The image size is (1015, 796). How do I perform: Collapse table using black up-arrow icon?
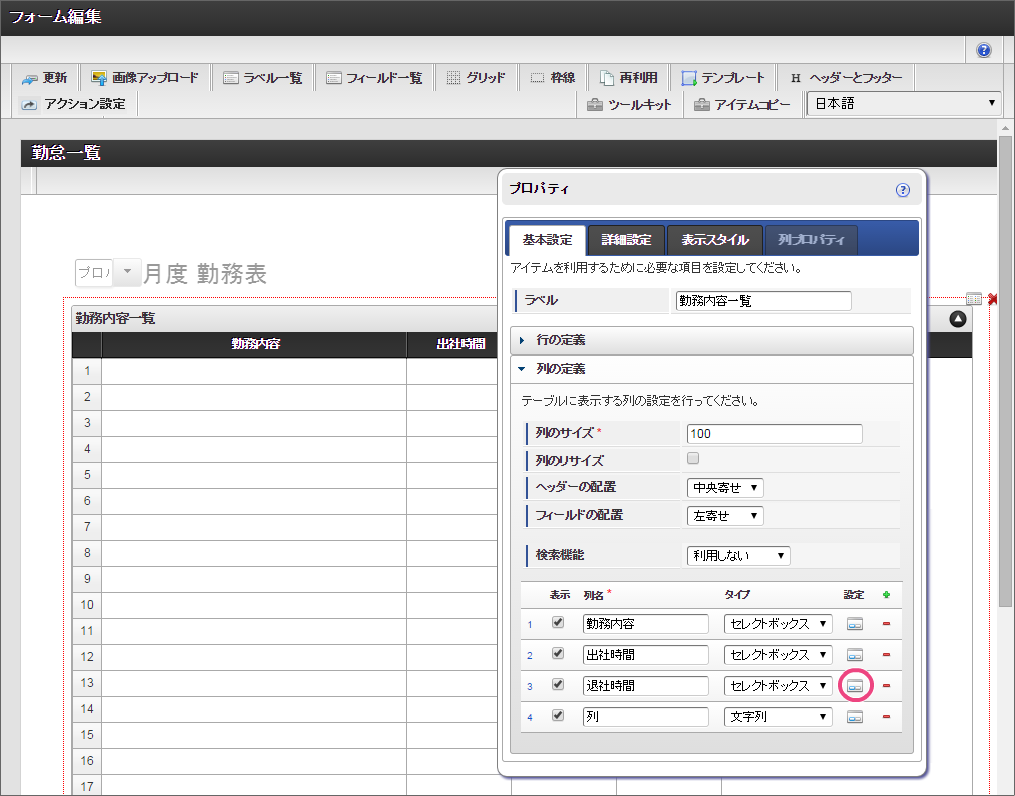tap(958, 319)
